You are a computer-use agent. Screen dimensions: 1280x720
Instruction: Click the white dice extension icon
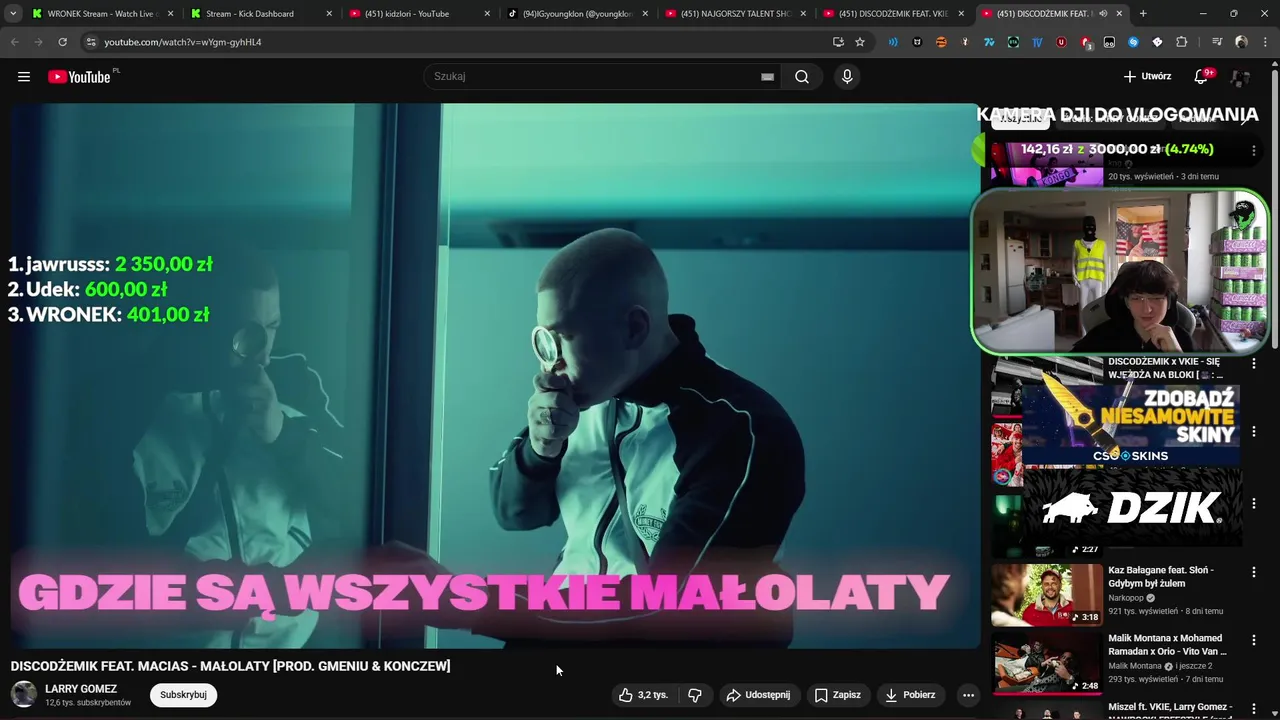point(1157,42)
